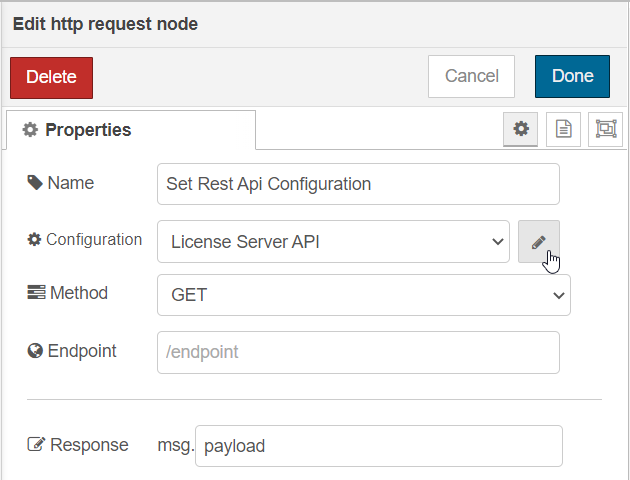Image resolution: width=630 pixels, height=480 pixels.
Task: Click the Response msg payload field
Action: (x=379, y=446)
